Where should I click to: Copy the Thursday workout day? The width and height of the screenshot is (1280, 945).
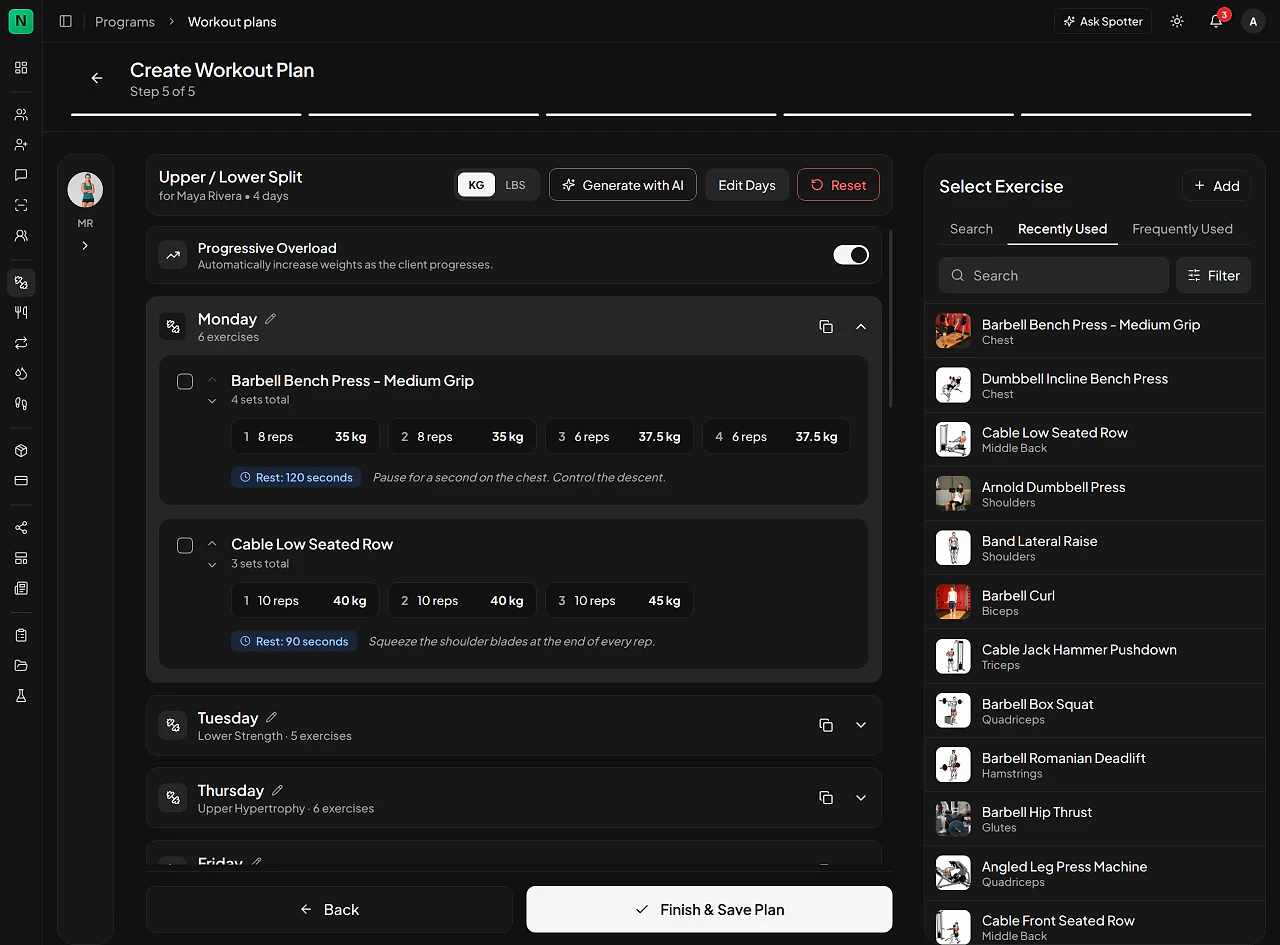pos(826,798)
